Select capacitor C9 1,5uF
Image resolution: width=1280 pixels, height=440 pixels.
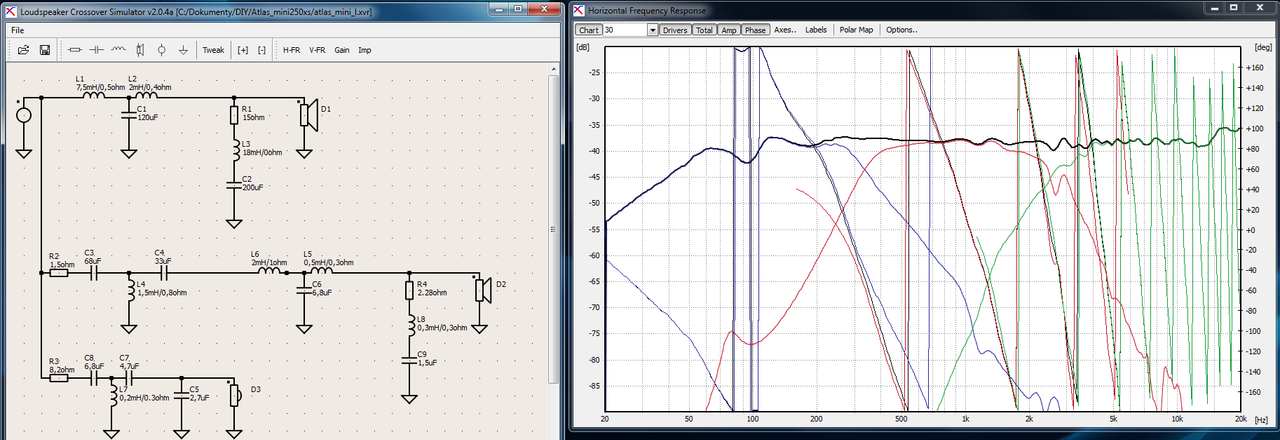408,360
